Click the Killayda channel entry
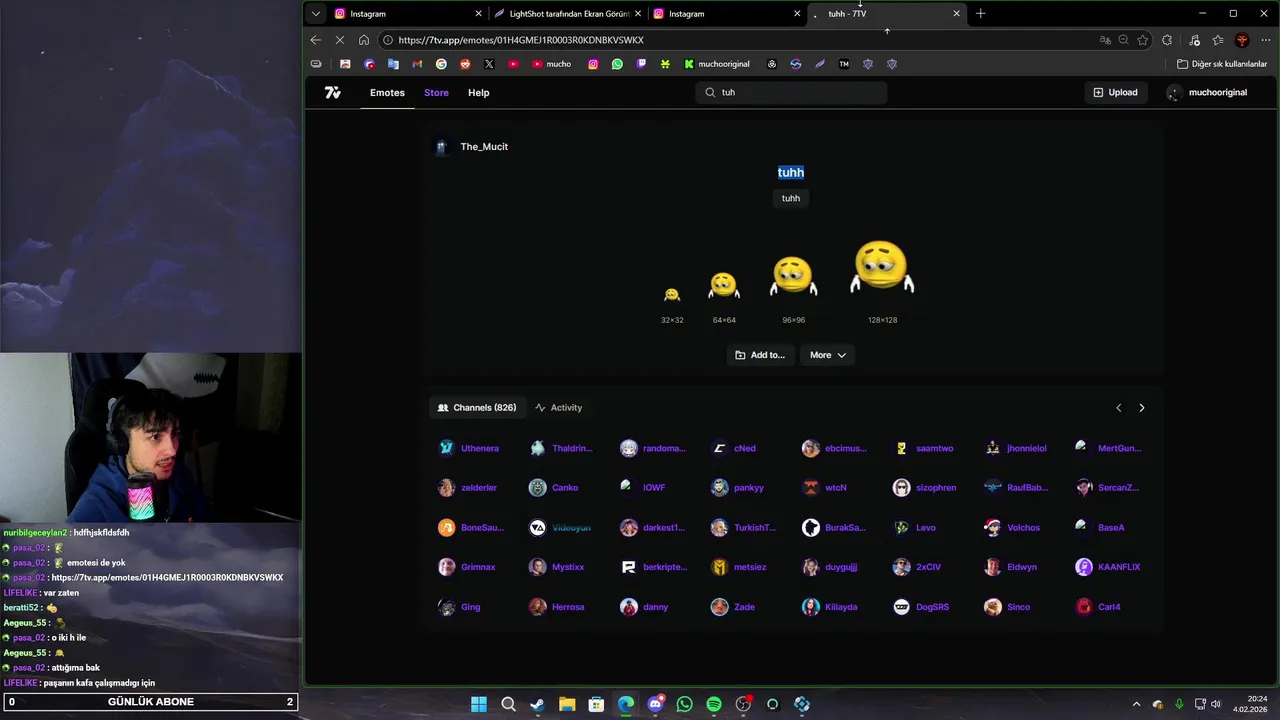1280x720 pixels. point(830,607)
